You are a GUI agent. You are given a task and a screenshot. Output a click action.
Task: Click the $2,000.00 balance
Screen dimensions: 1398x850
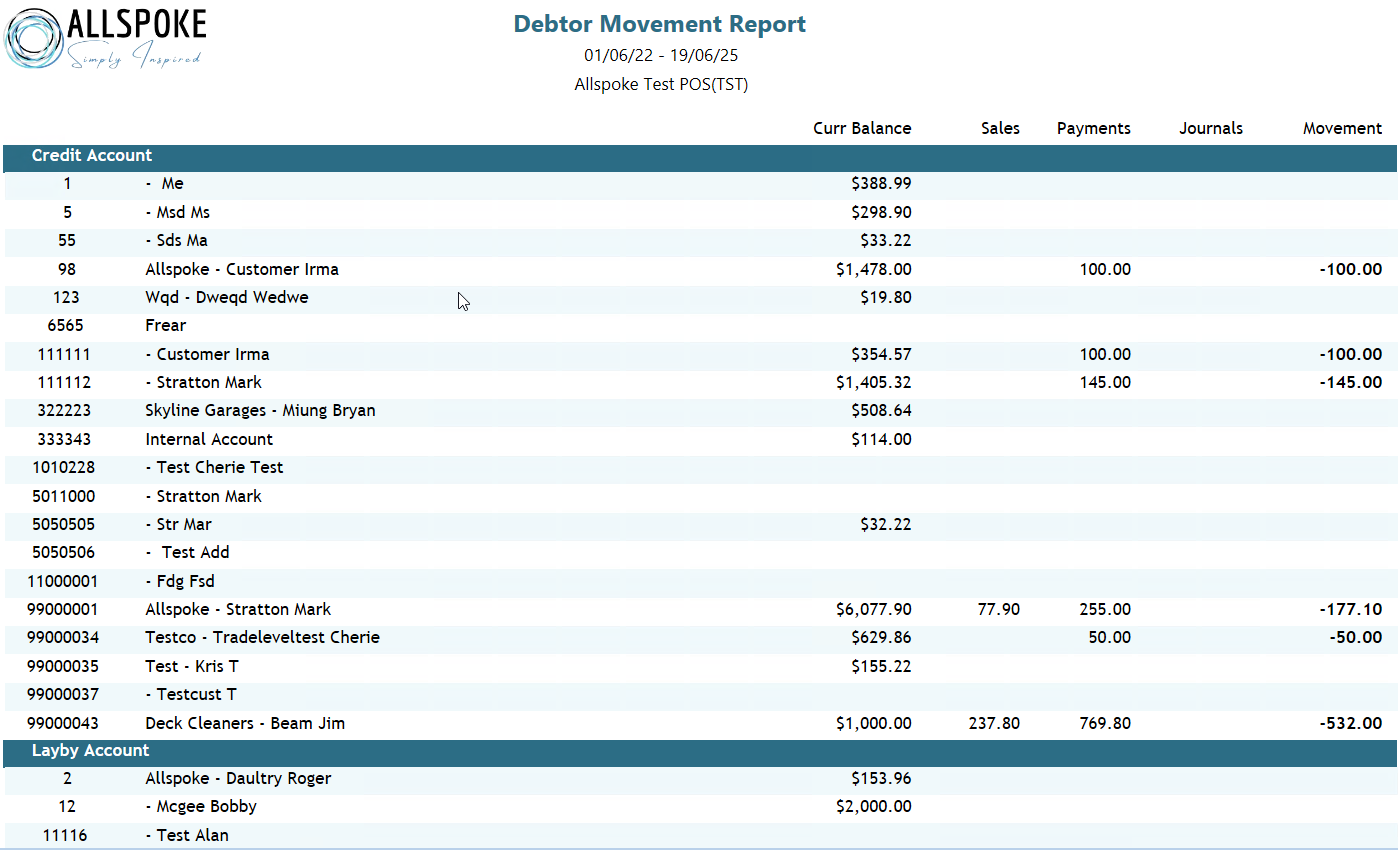click(x=873, y=806)
